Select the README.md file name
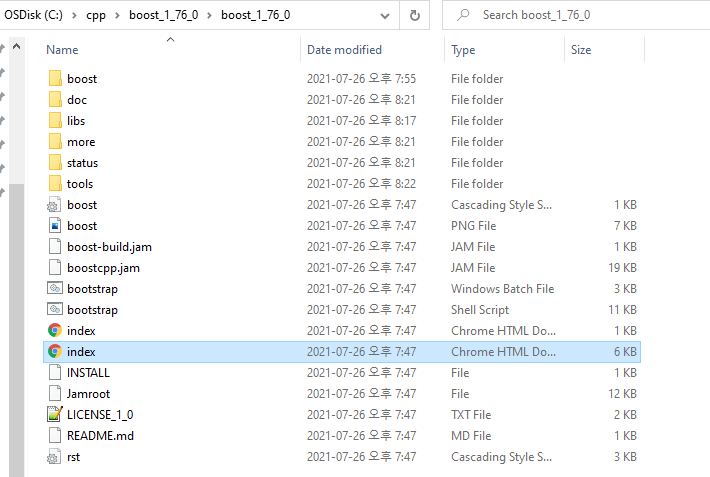The width and height of the screenshot is (710, 477). point(101,436)
